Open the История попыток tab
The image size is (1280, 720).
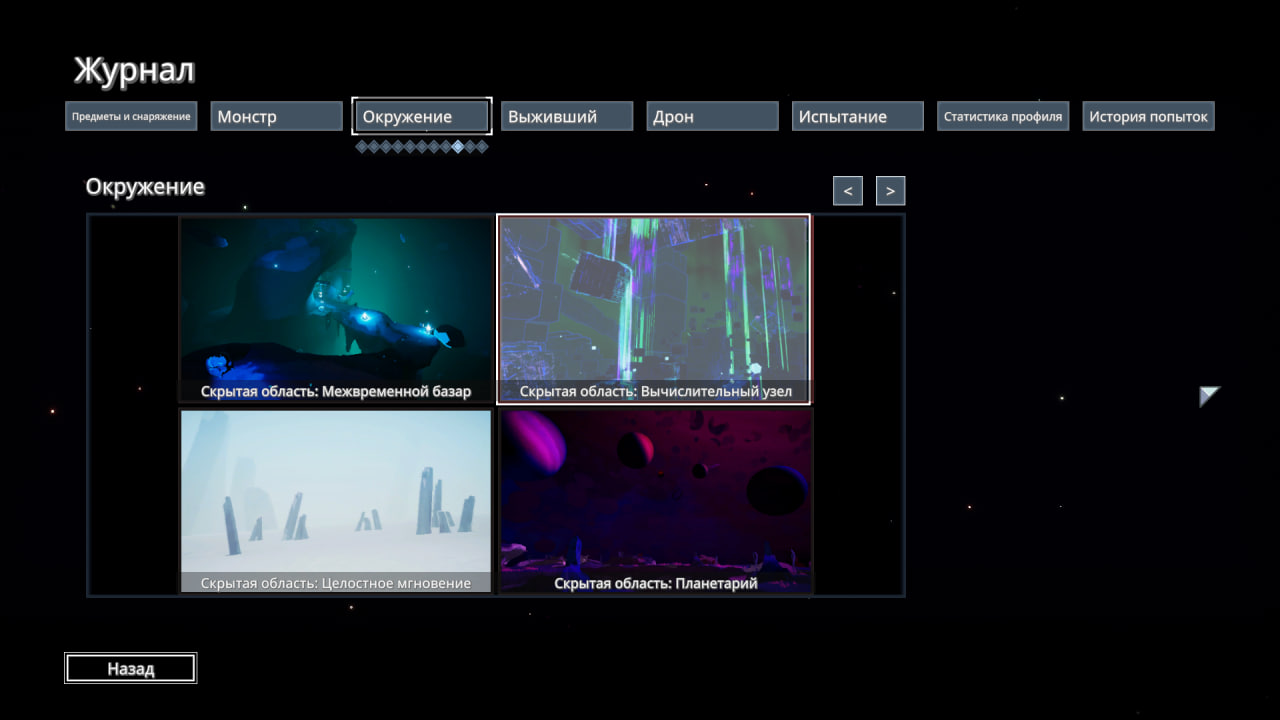(x=1148, y=116)
